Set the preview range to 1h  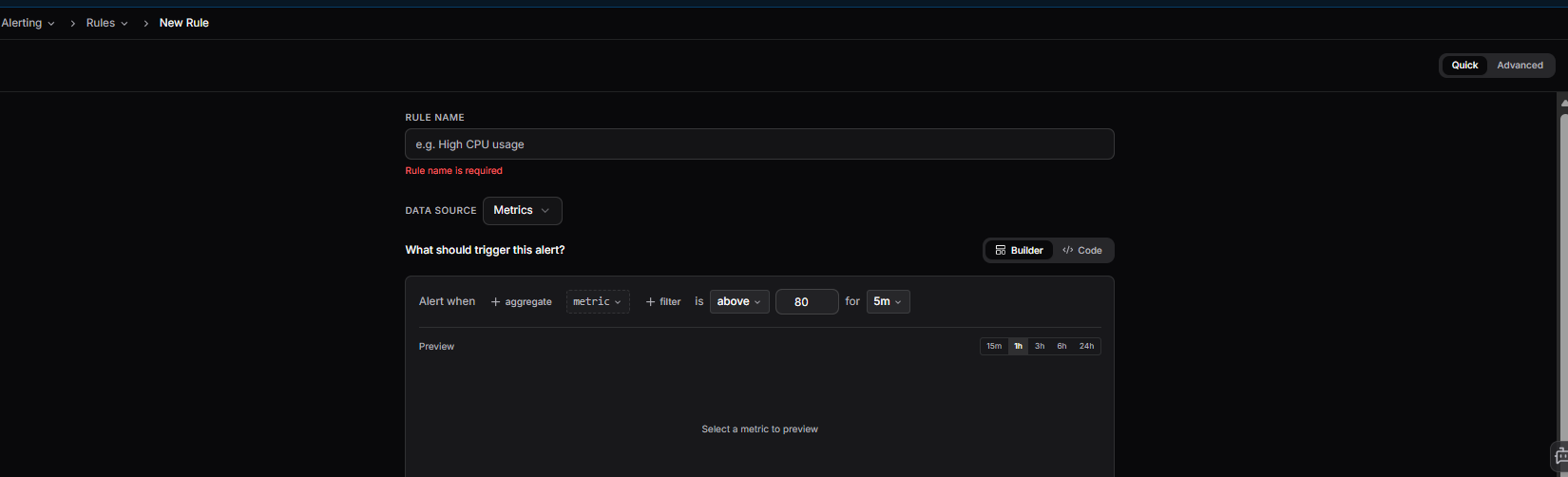pos(1018,347)
